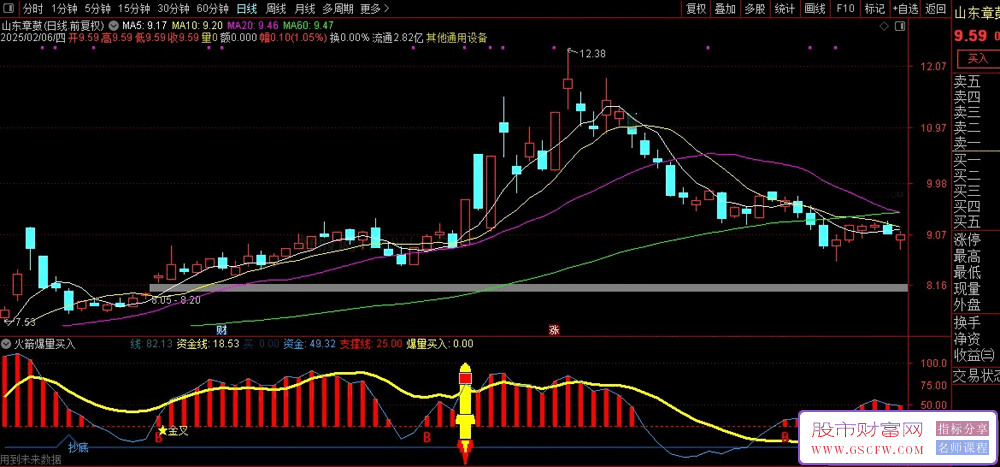Click the 叠加 overlay button
Image resolution: width=1000 pixels, height=467 pixels.
point(725,8)
